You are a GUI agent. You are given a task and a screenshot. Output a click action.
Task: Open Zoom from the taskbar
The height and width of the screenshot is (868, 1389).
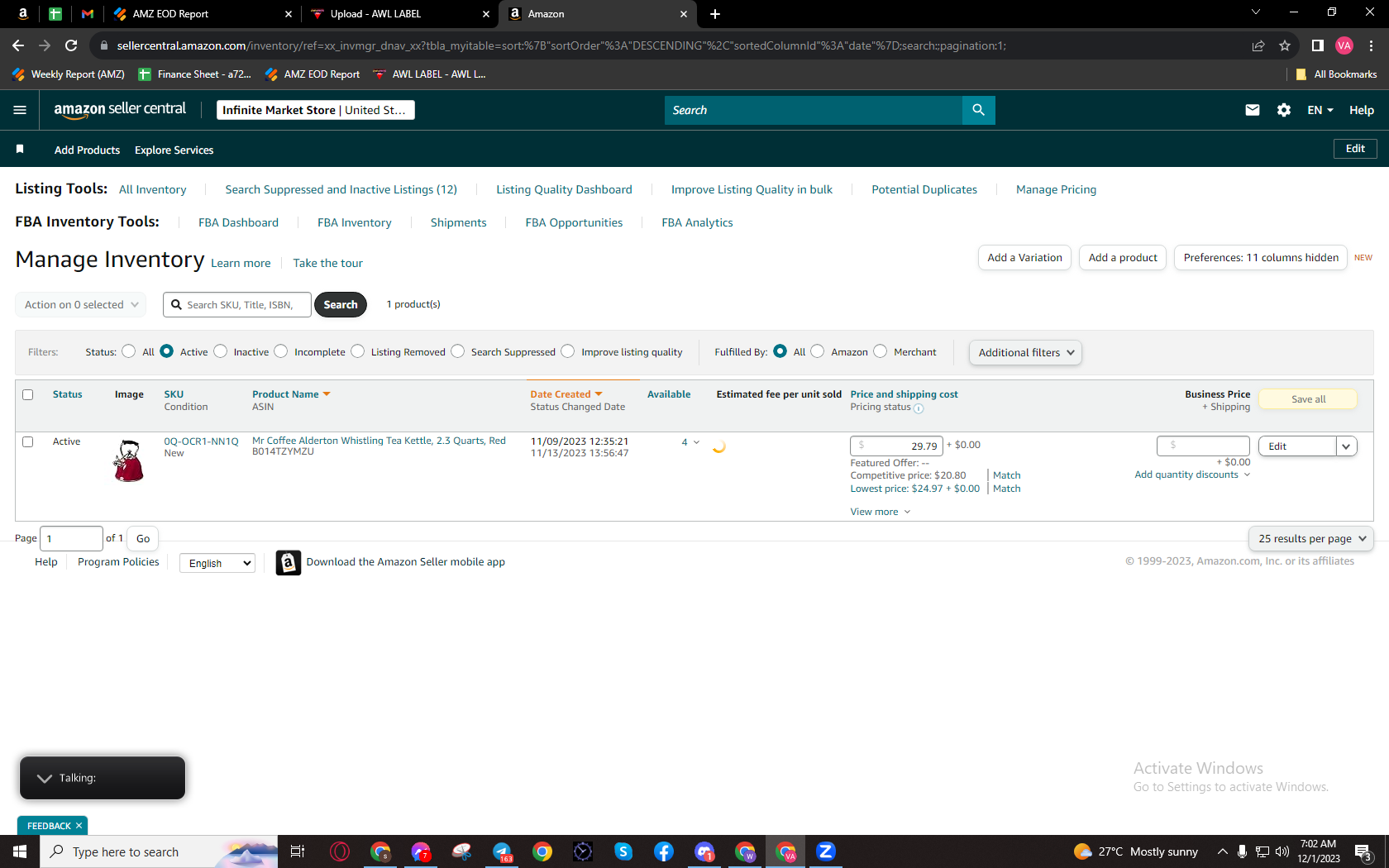click(x=826, y=851)
